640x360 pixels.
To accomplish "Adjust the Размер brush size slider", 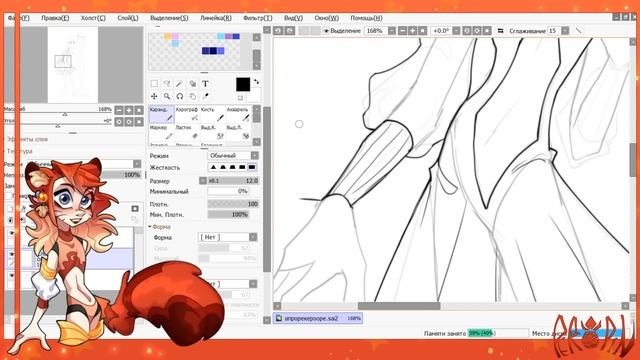I will [233, 180].
